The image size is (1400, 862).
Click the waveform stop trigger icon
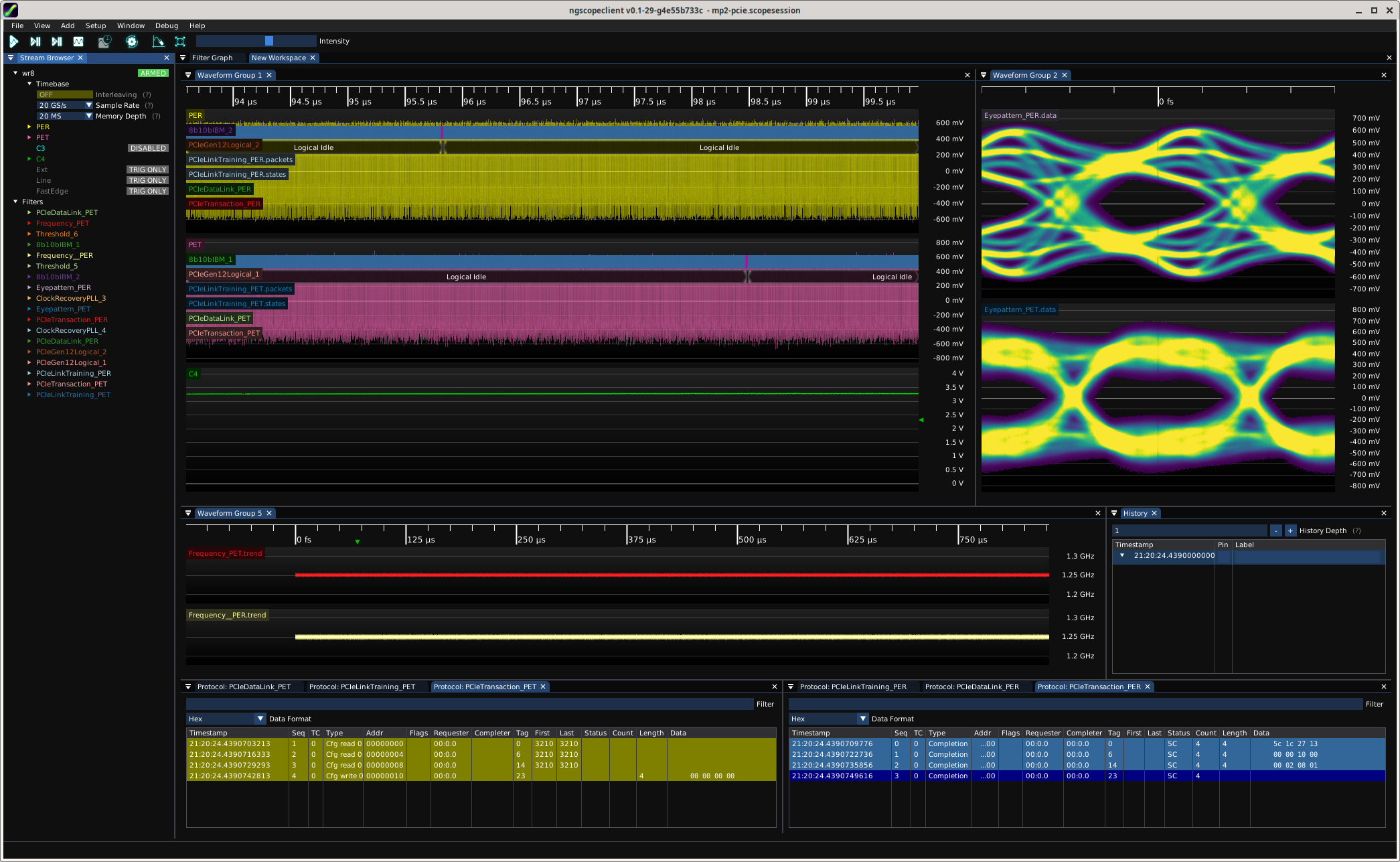(x=78, y=42)
